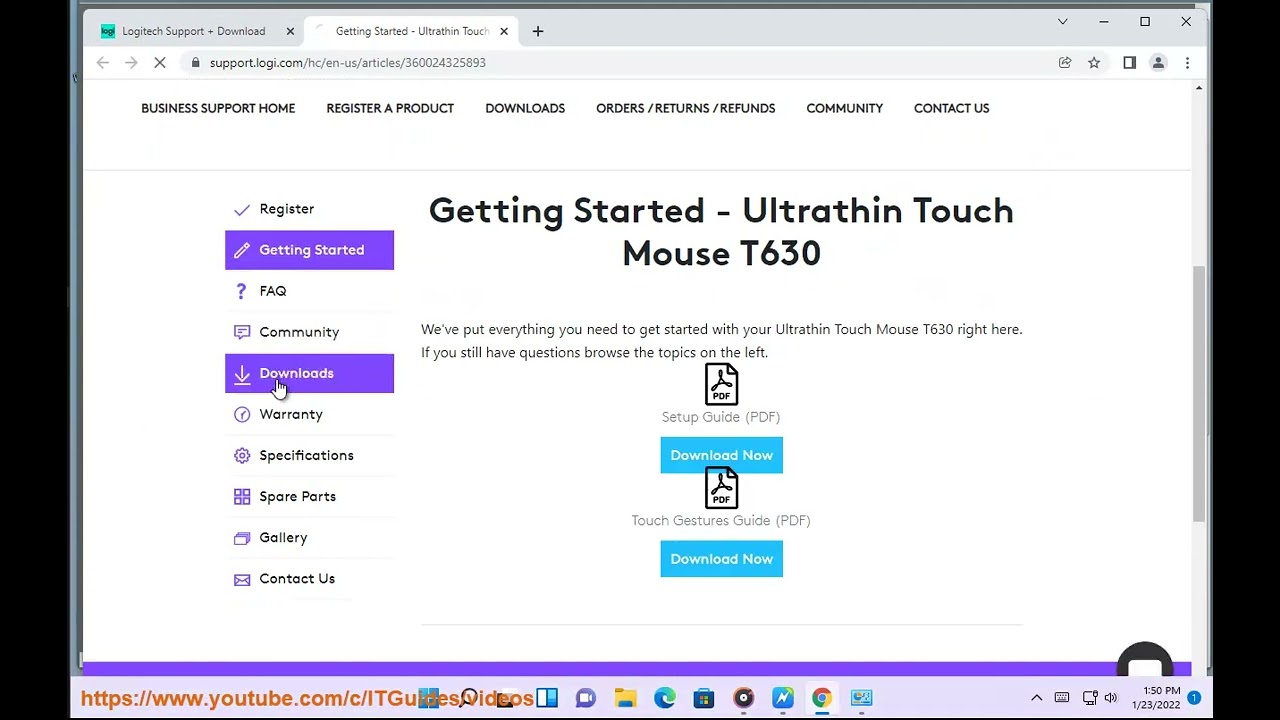Viewport: 1280px width, 720px height.
Task: Click the download arrow icon in sidebar
Action: pyautogui.click(x=241, y=374)
